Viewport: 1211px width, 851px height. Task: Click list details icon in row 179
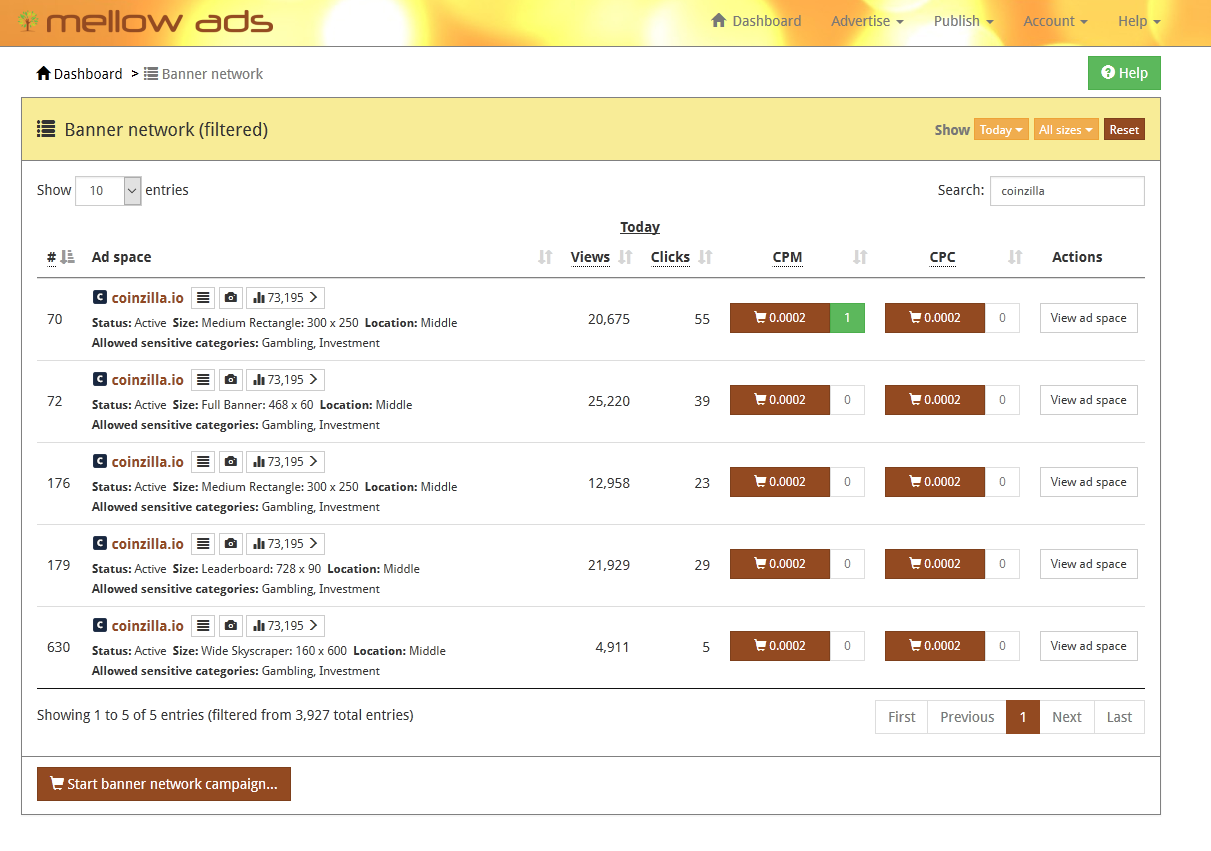pos(203,543)
